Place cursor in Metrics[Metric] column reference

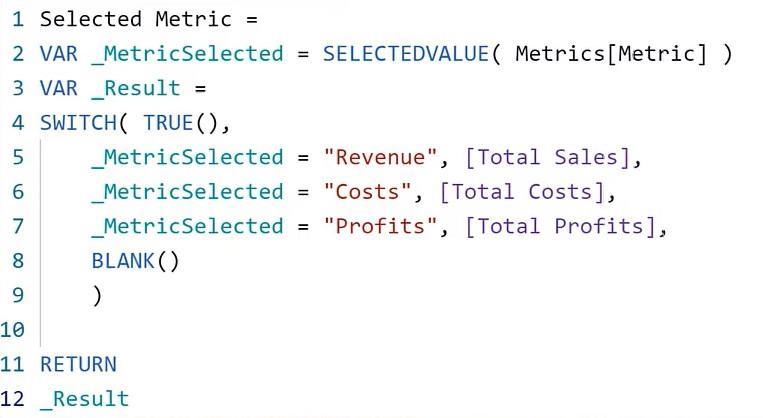611,54
